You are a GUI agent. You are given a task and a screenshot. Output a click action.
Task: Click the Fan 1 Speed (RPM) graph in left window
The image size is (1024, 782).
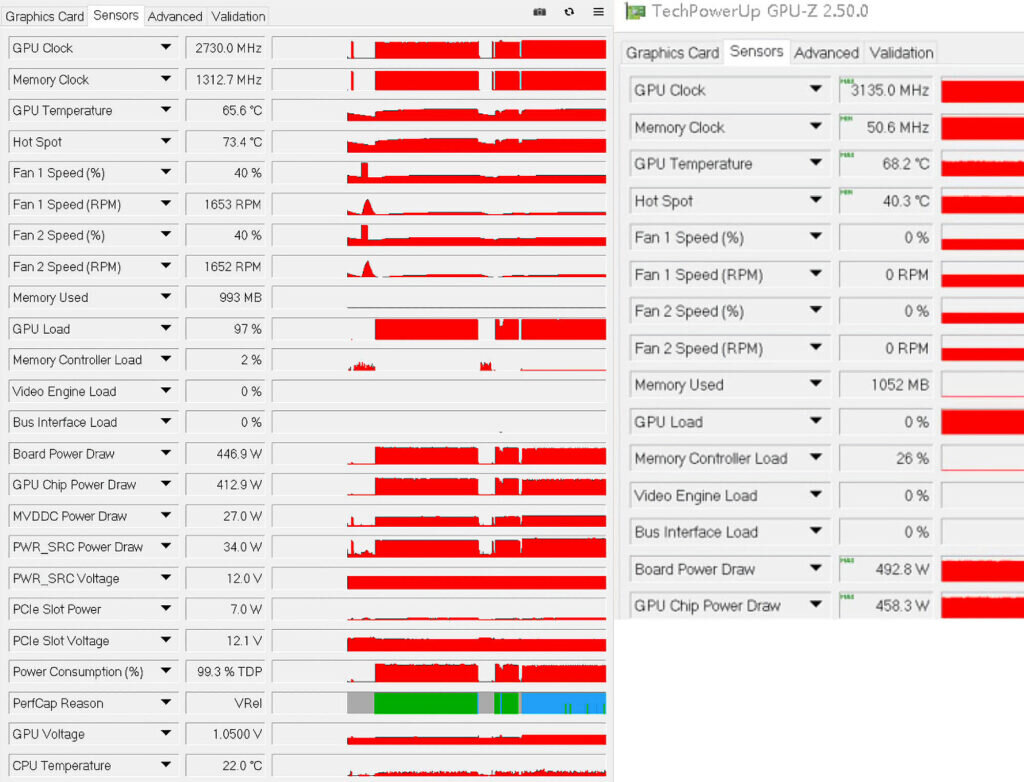pos(440,204)
